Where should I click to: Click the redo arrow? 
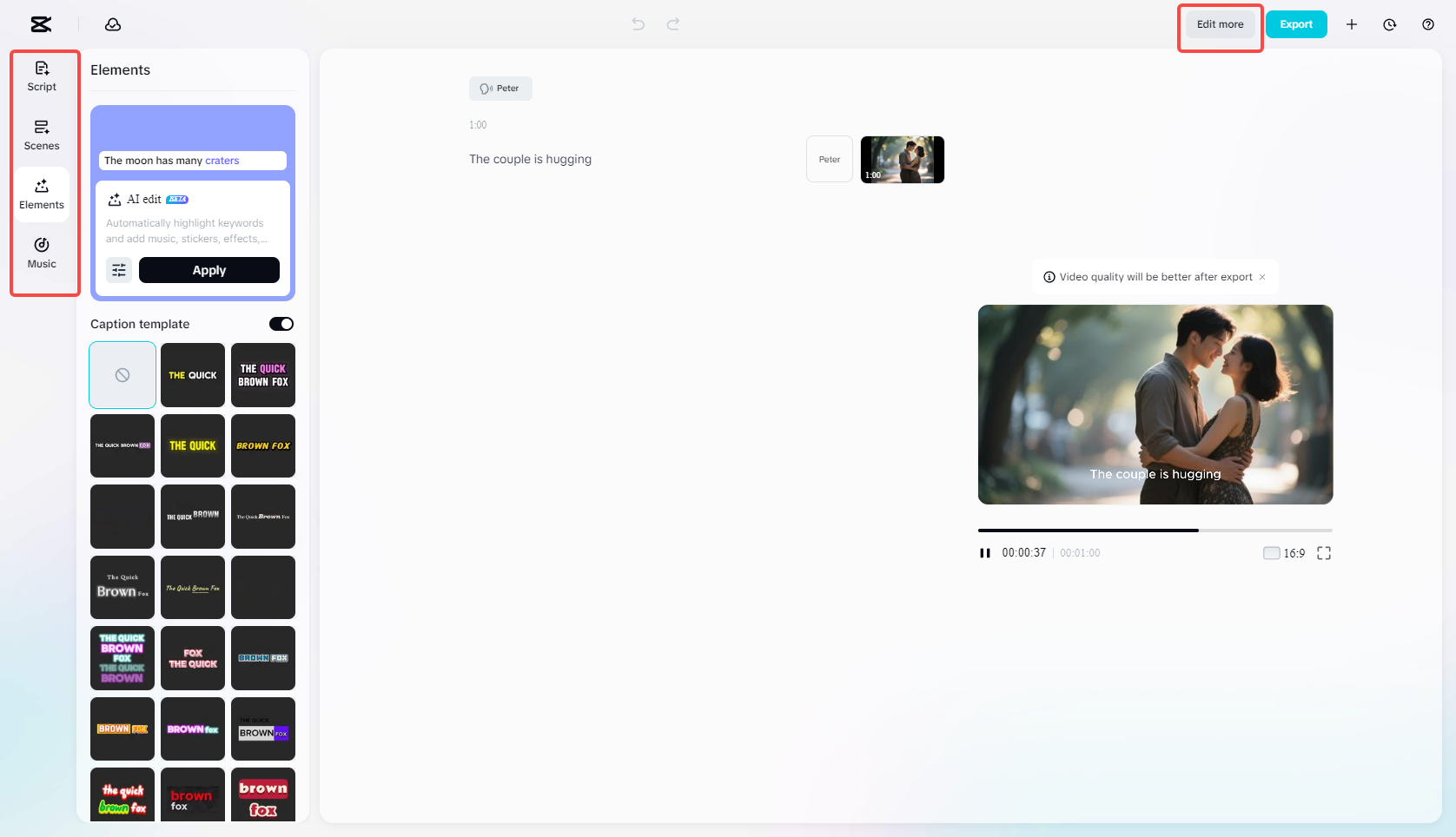pyautogui.click(x=673, y=24)
